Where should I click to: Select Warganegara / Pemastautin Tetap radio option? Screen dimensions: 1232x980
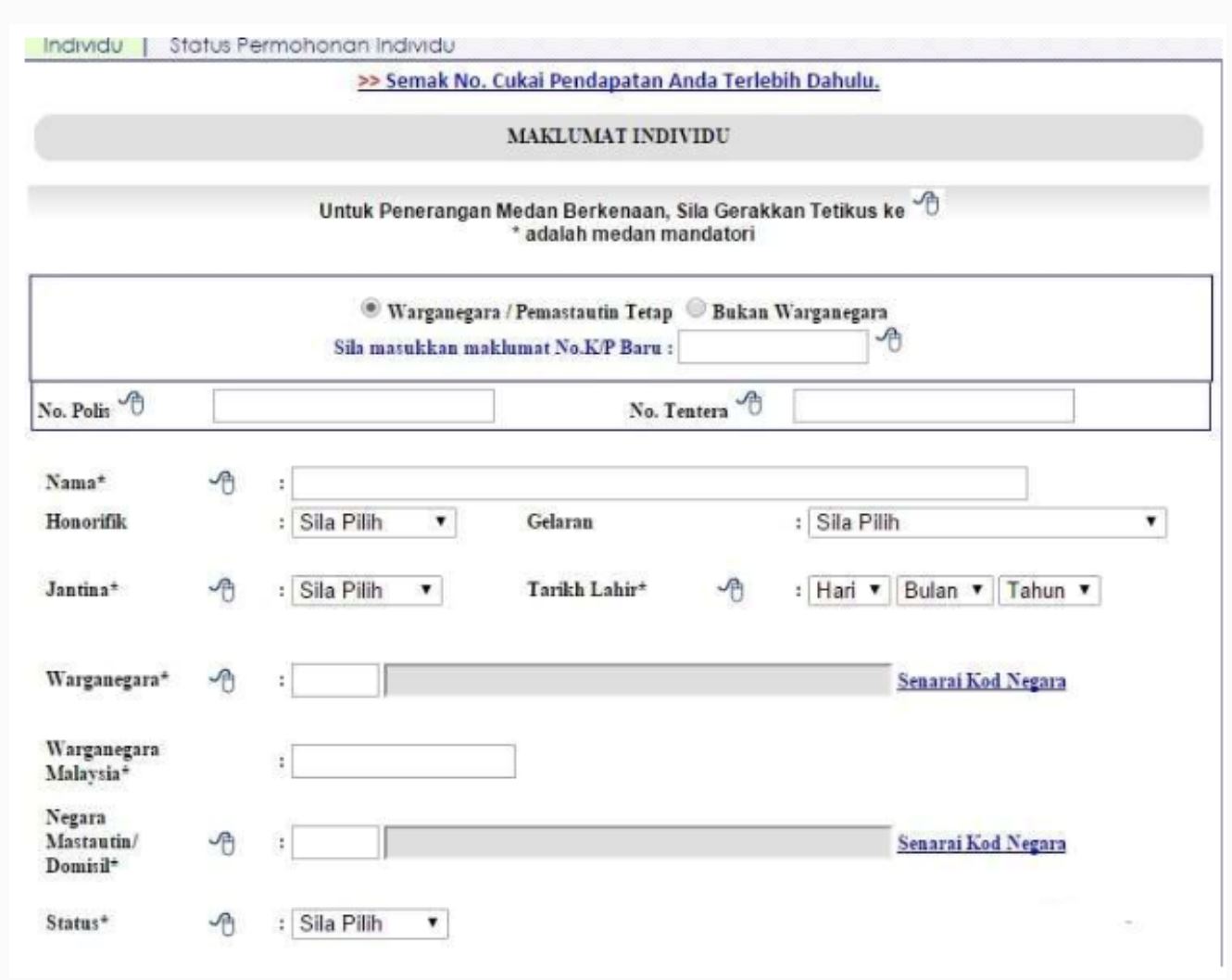coord(371,309)
